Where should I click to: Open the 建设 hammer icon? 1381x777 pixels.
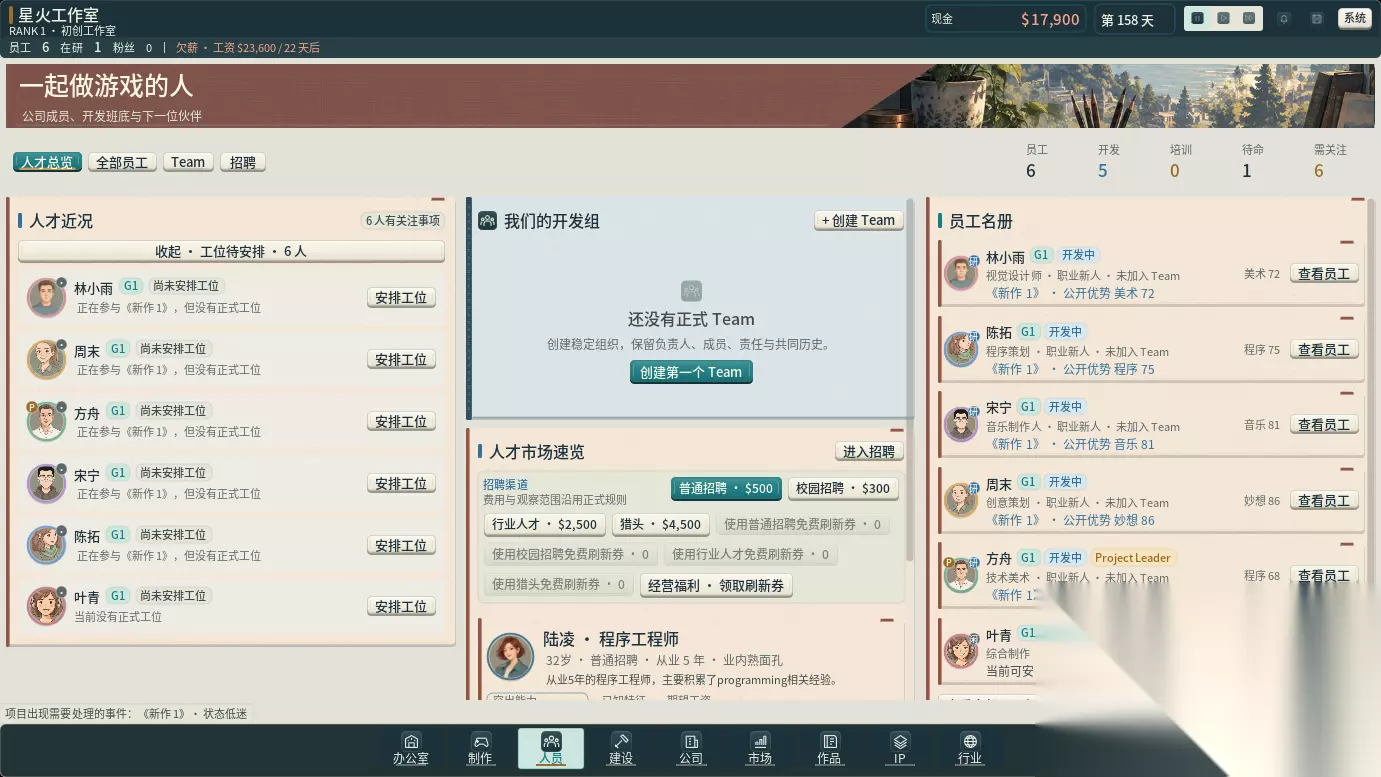[x=621, y=749]
